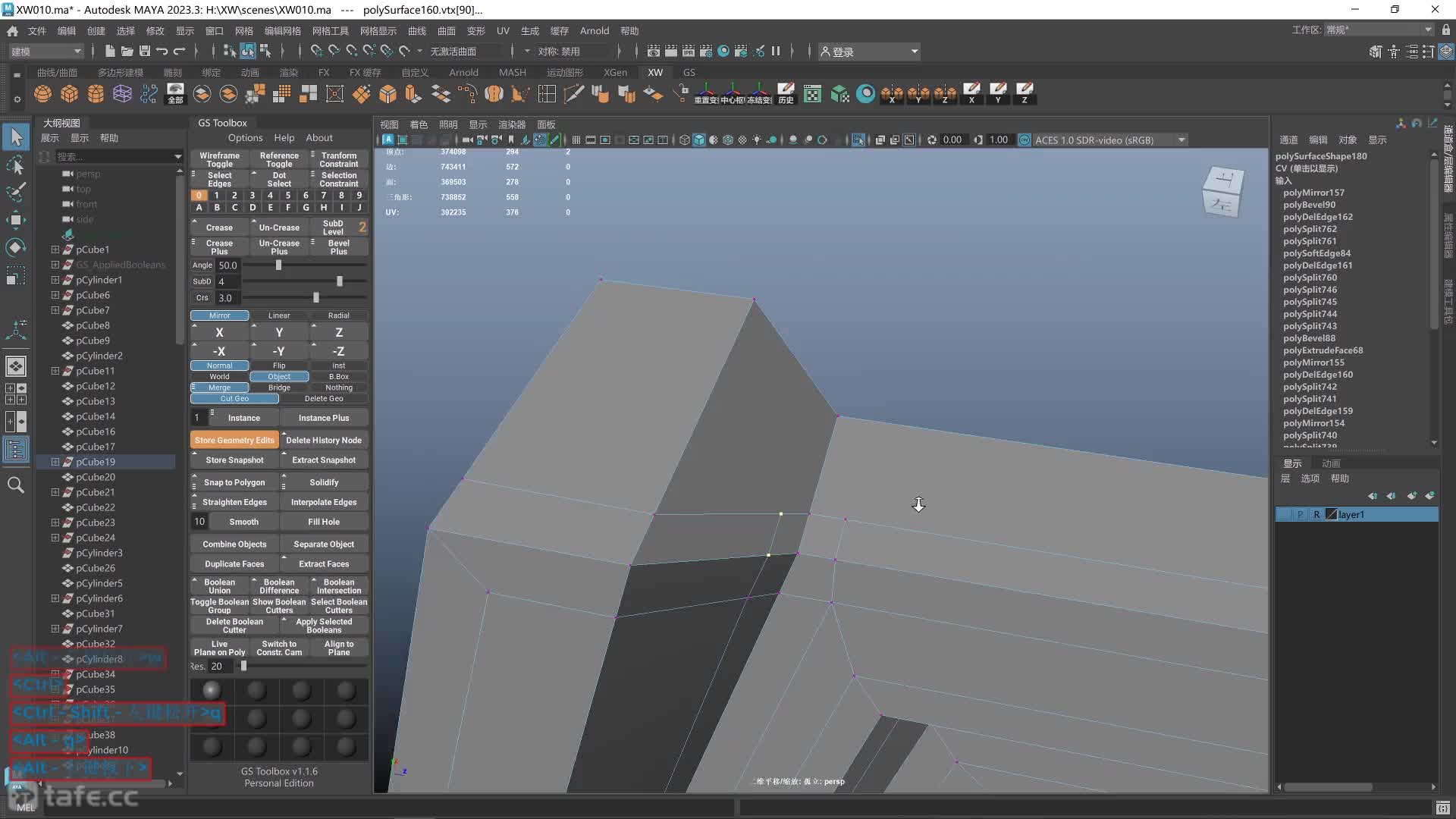1456x819 pixels.
Task: Select World mirror space option
Action: point(219,377)
